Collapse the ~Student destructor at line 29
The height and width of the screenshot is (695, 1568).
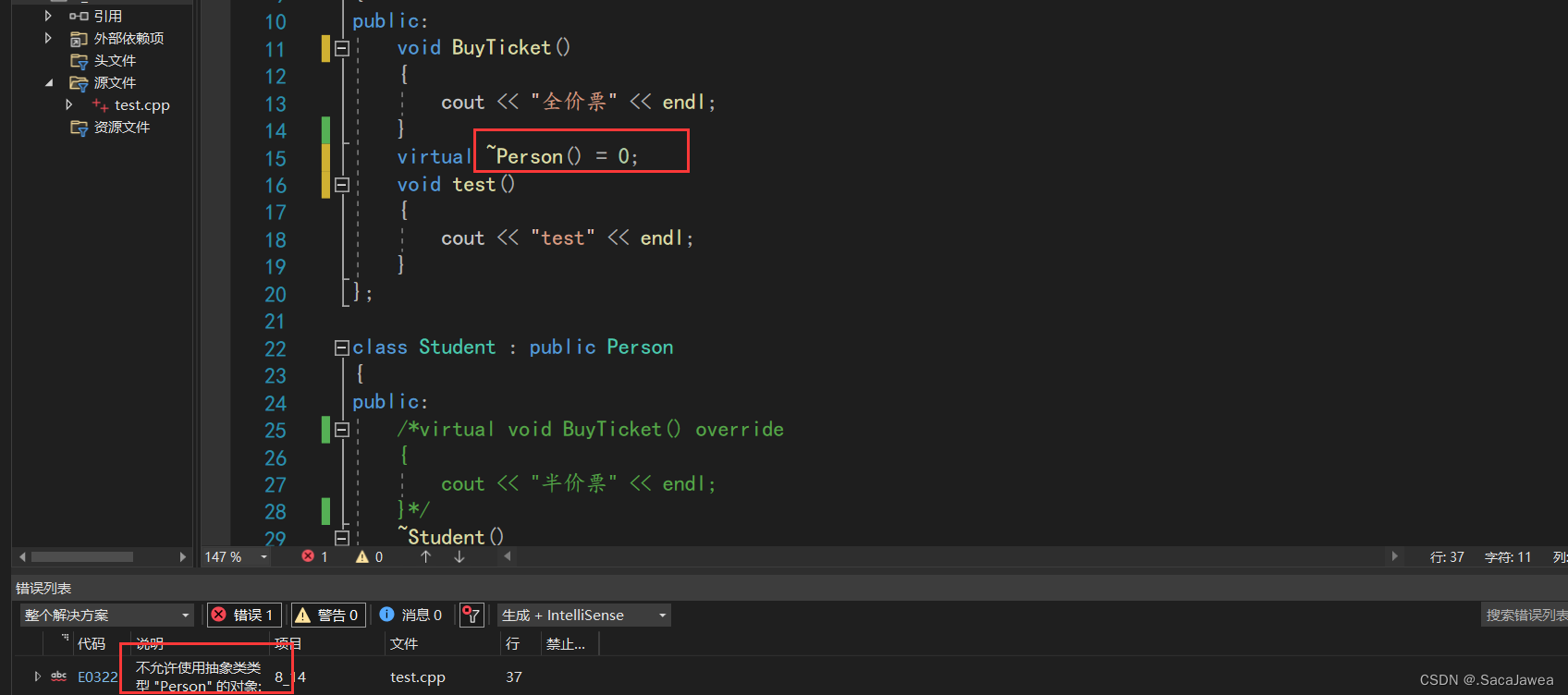(x=342, y=538)
